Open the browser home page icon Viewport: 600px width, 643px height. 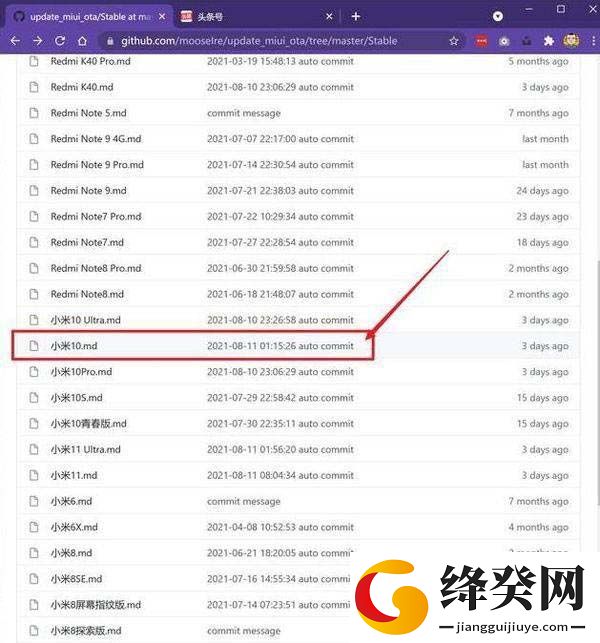(82, 41)
